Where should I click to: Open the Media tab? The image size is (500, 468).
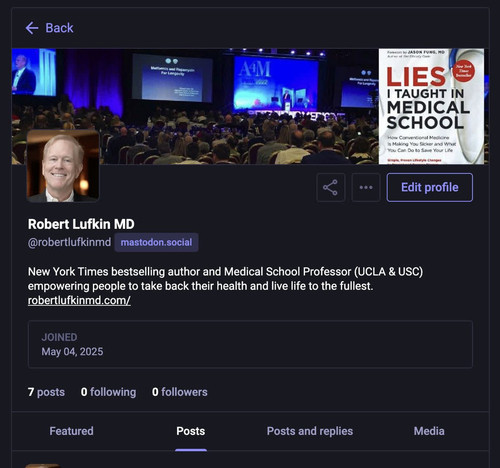(429, 431)
